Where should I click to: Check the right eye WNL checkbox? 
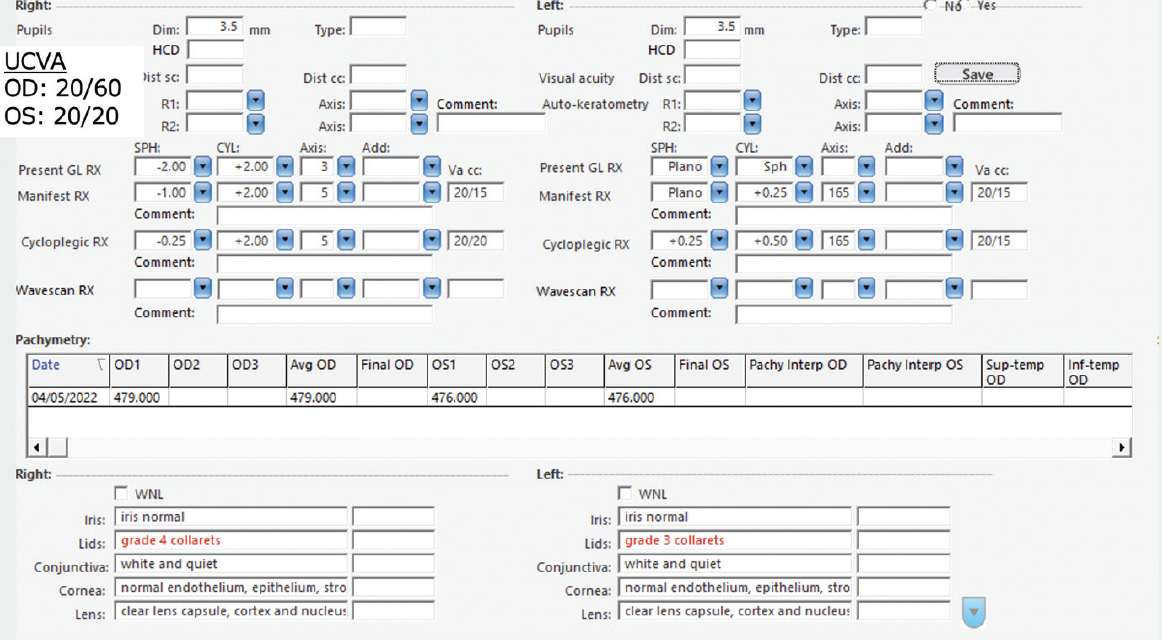tap(121, 493)
